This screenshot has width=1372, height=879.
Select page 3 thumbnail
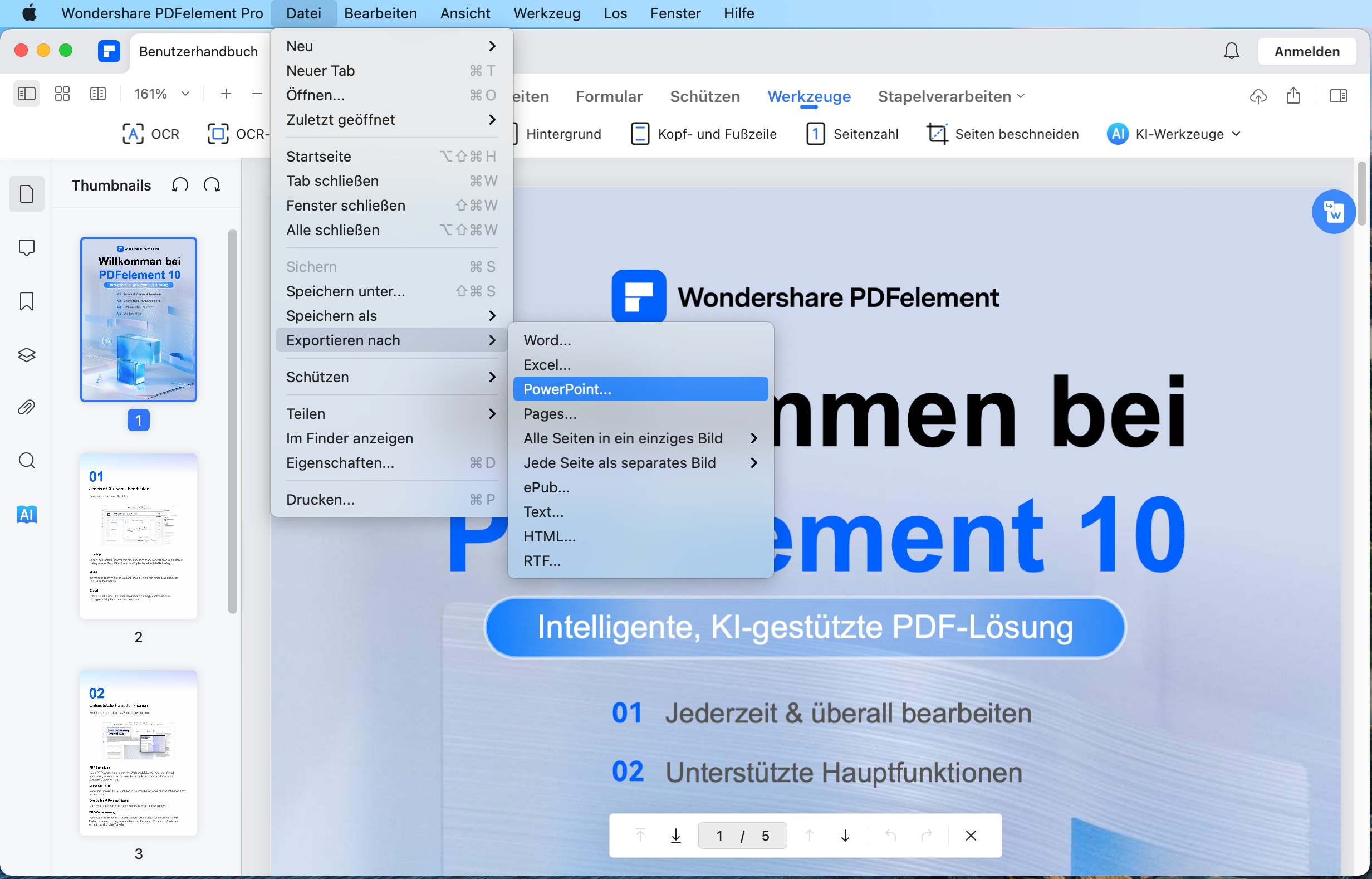point(139,753)
